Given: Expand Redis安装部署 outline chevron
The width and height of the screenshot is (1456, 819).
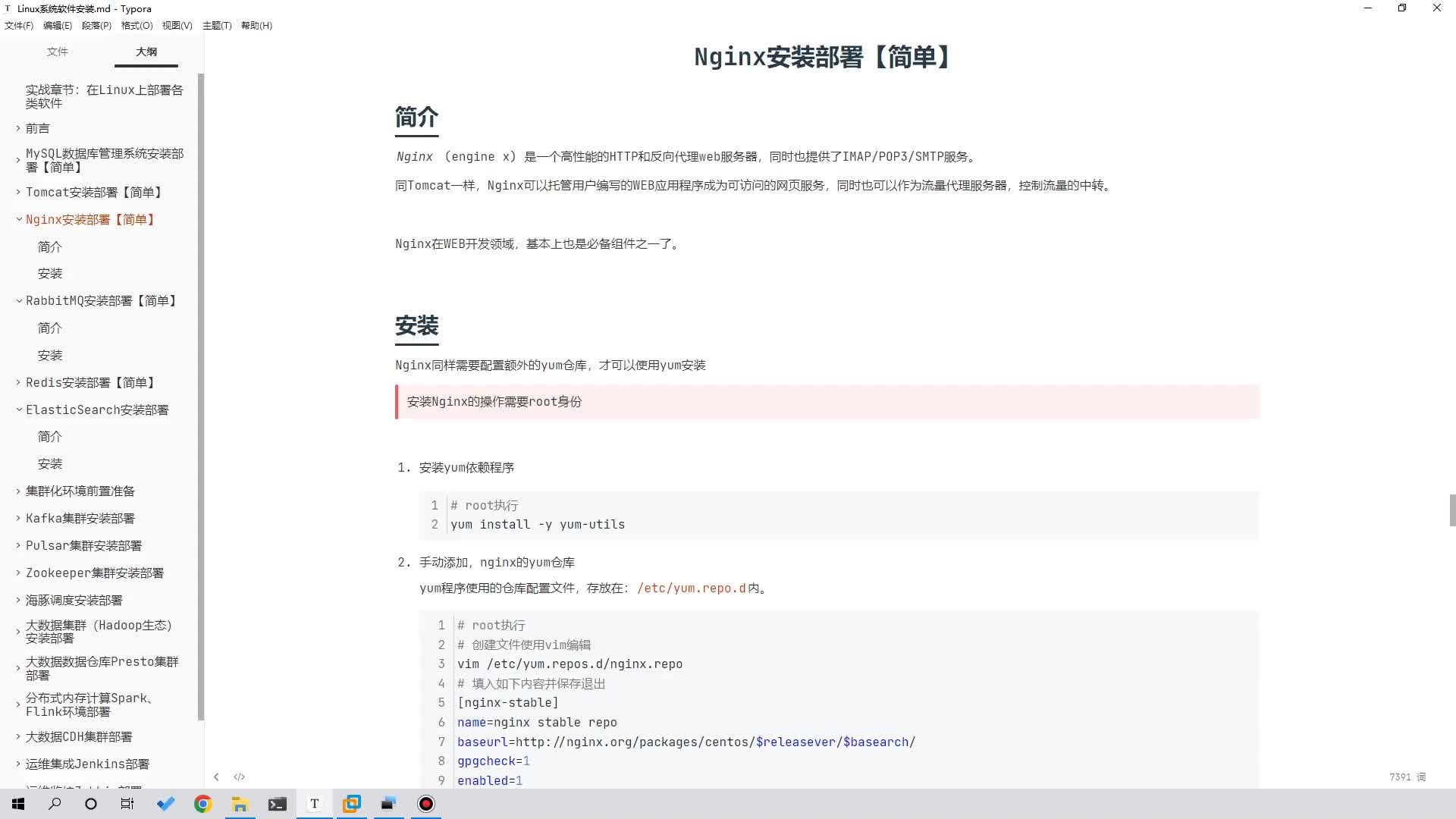Looking at the screenshot, I should 18,382.
